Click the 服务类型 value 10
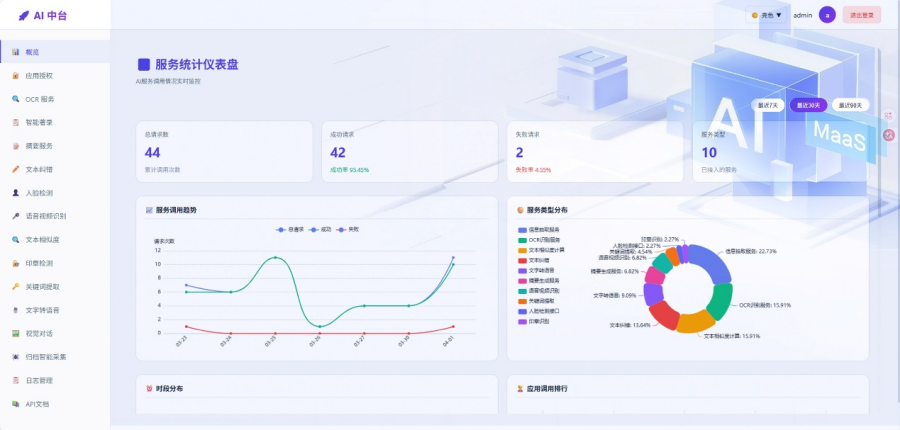Screen dimensions: 900x430 709,153
